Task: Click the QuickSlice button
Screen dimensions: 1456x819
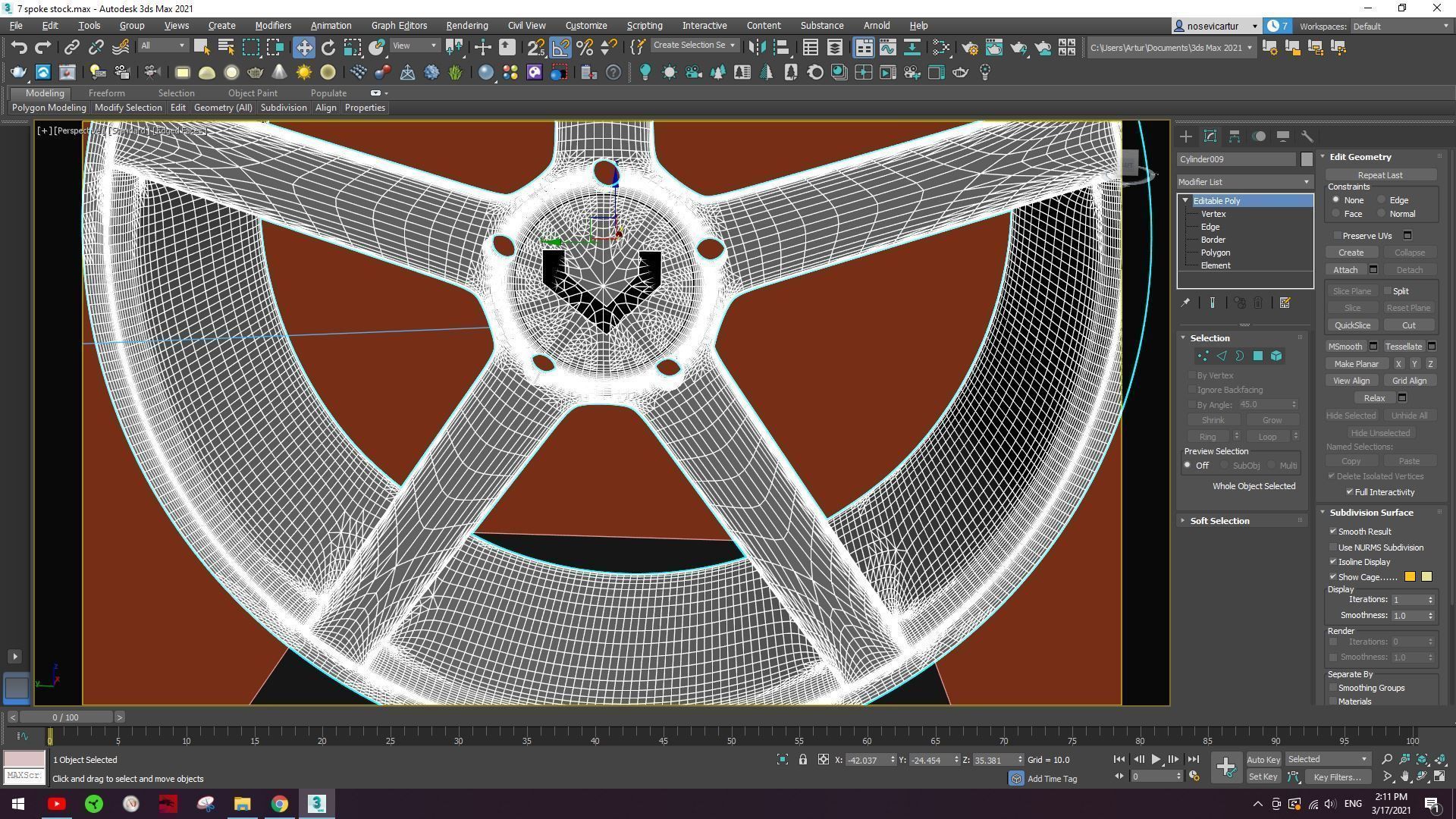Action: [1352, 325]
